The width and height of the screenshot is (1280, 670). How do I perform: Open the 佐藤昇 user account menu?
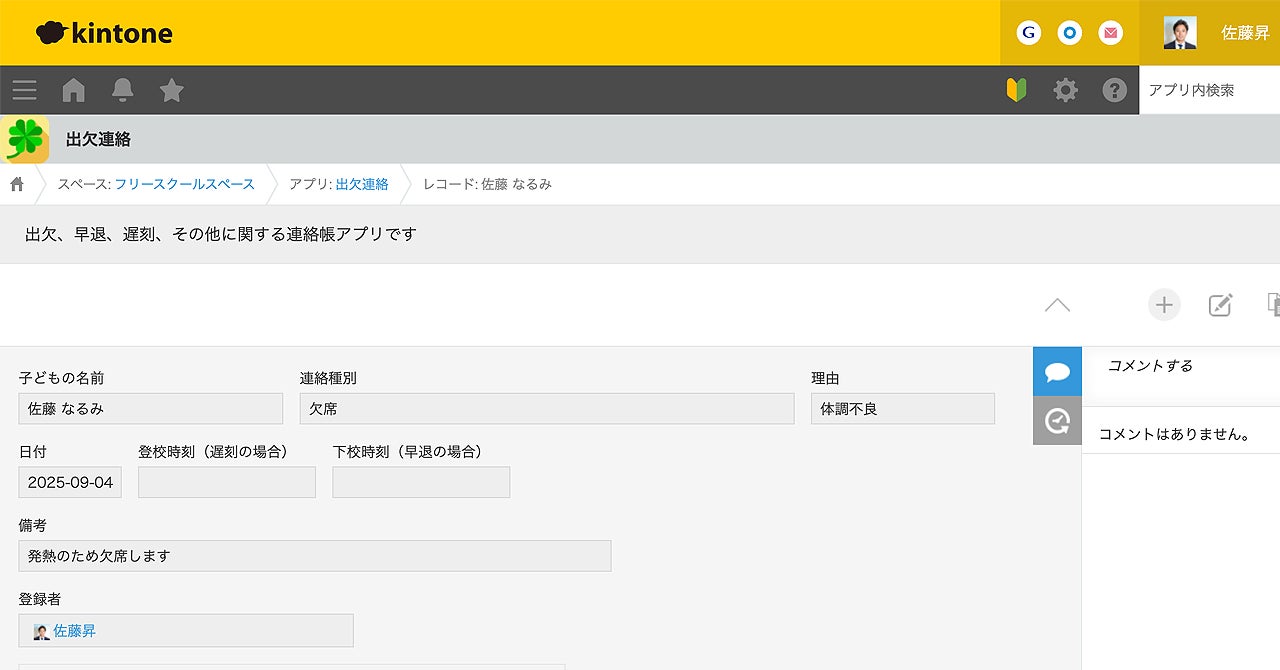[x=1245, y=33]
